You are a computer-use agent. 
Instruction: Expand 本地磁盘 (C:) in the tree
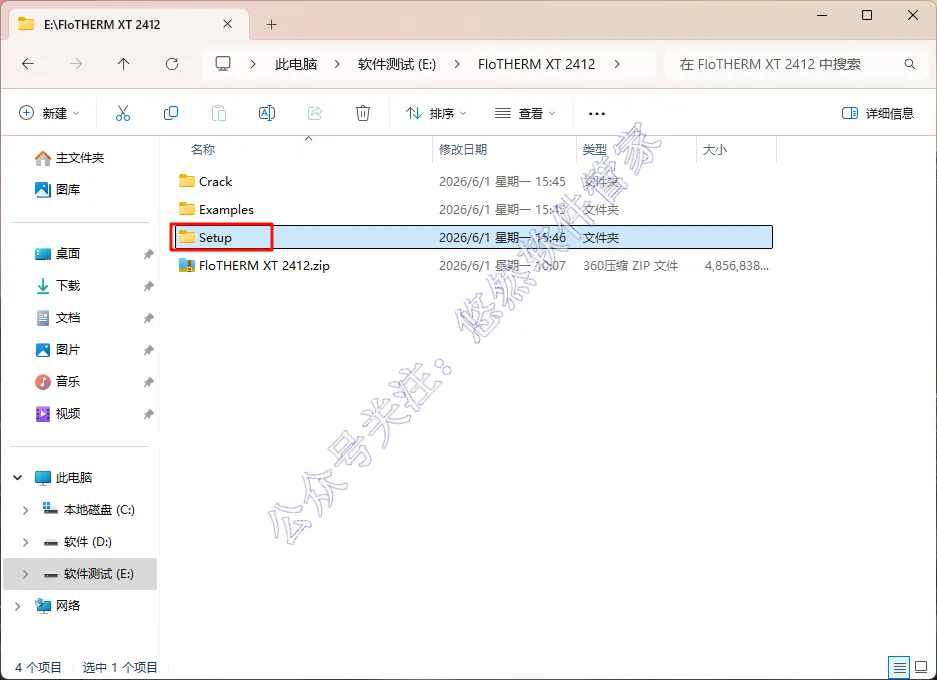point(25,510)
